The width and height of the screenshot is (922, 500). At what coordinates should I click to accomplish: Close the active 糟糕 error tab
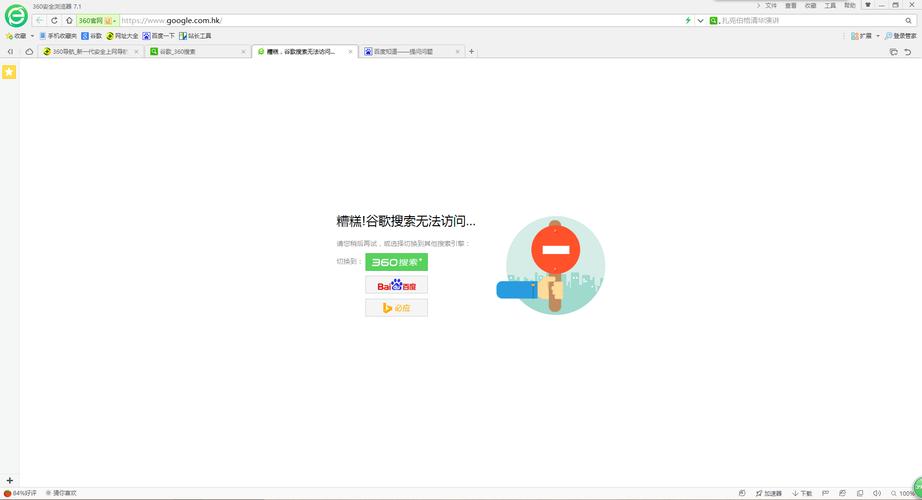[x=350, y=52]
